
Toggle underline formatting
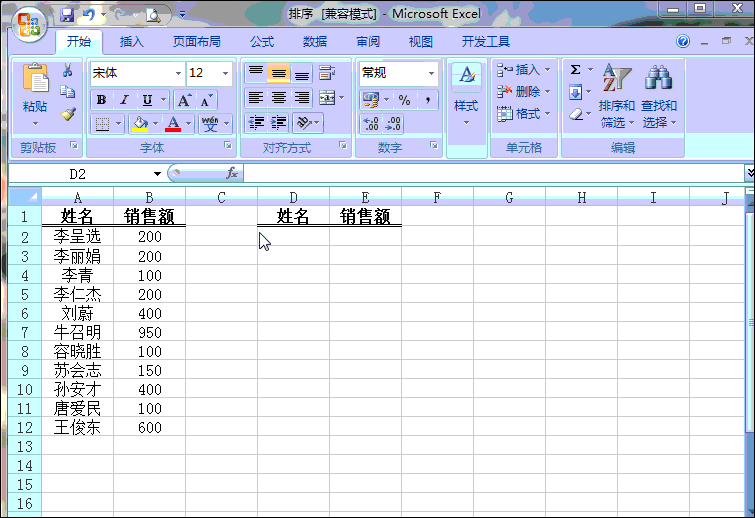click(x=147, y=100)
